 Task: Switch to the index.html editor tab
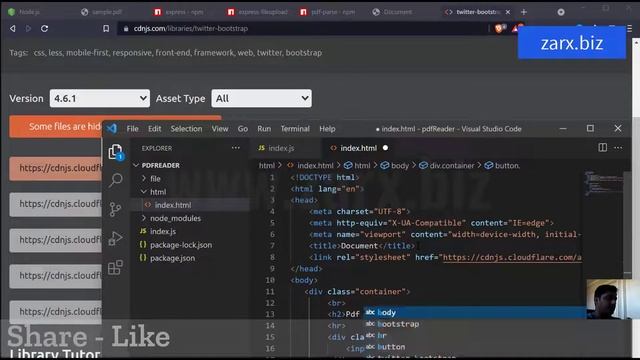359,148
